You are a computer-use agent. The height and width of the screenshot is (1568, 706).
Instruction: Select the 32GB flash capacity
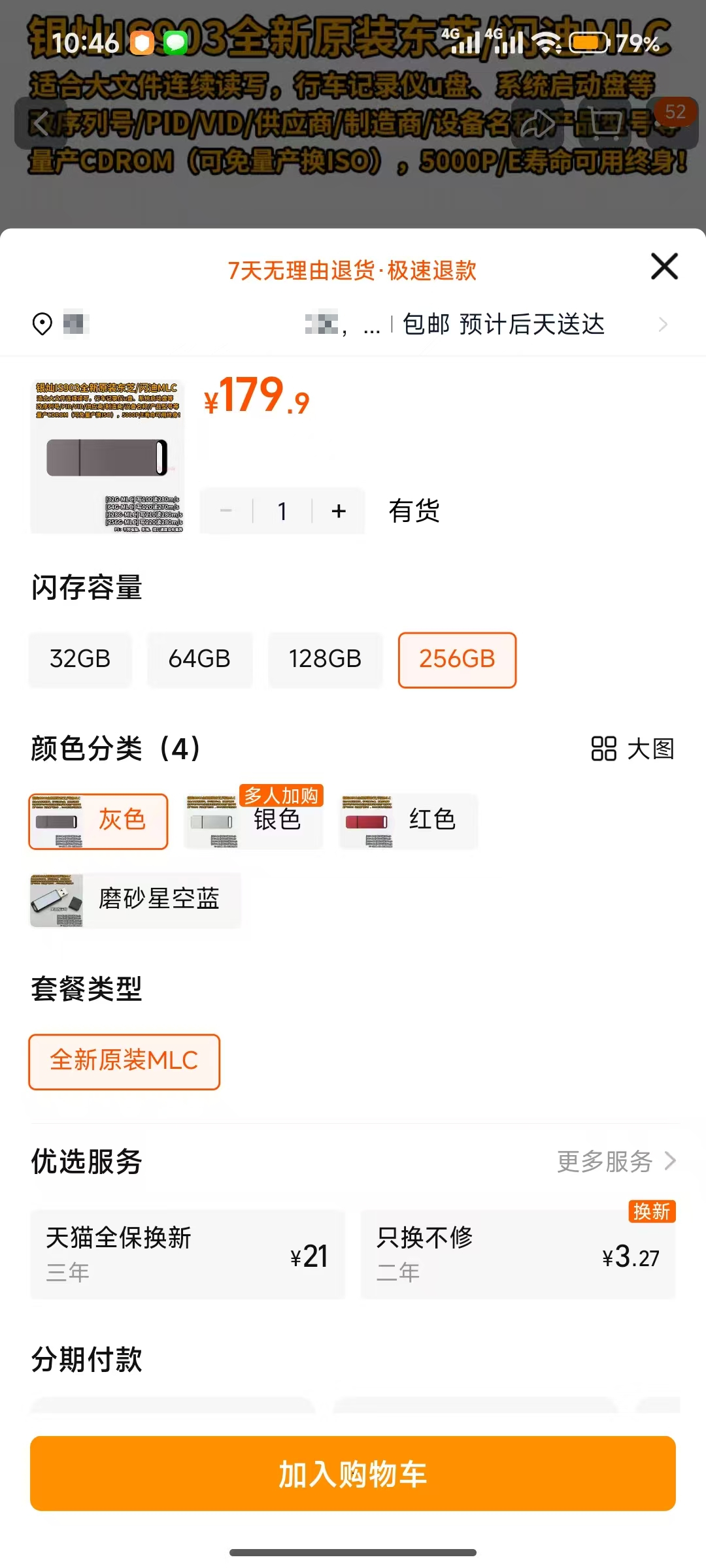click(x=80, y=660)
